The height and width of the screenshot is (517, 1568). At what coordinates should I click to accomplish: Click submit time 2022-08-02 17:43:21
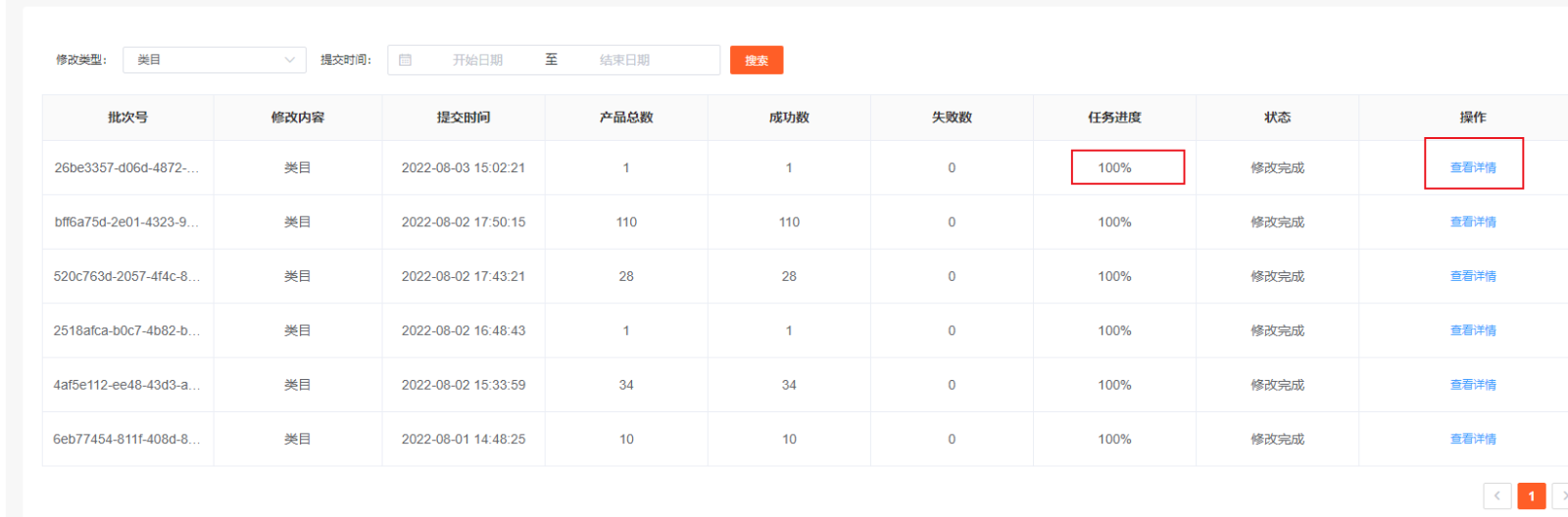click(464, 276)
